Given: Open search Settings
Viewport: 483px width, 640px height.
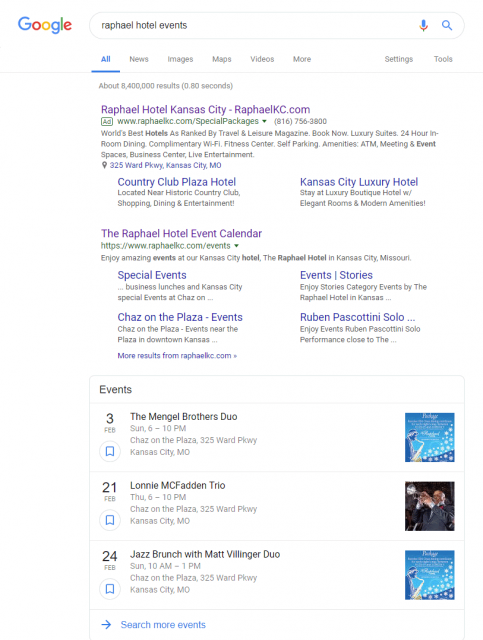Looking at the screenshot, I should 398,59.
